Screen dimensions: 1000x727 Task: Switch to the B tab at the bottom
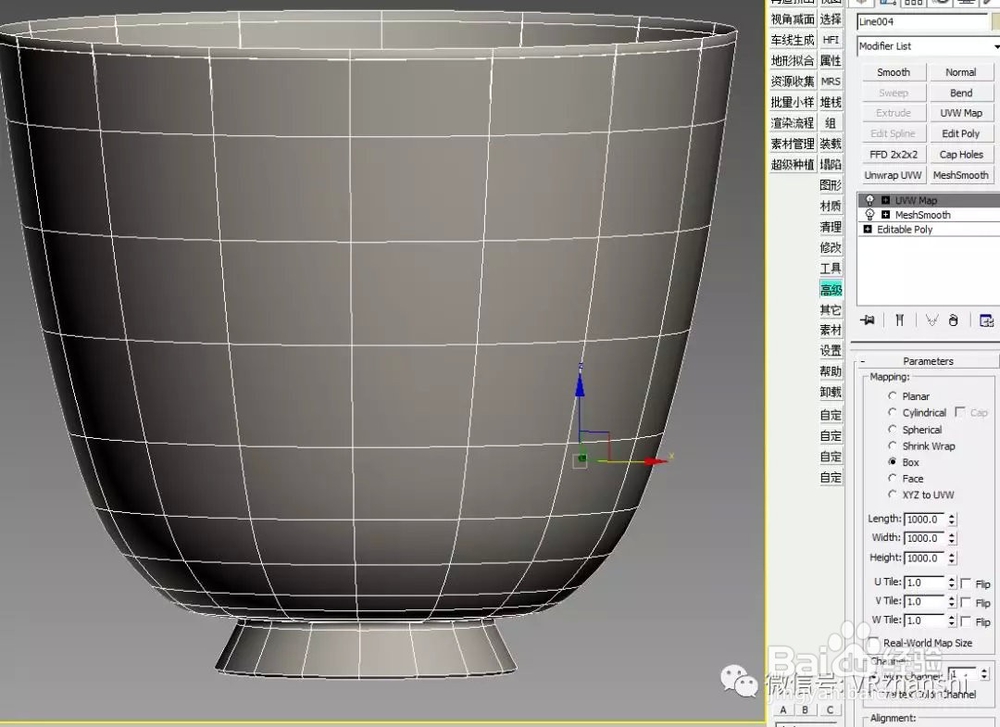coord(803,708)
